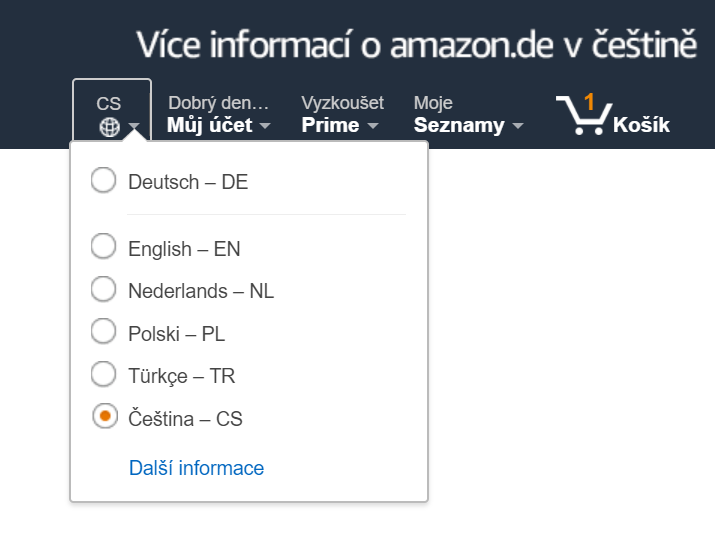Open the Můj účet account menu

(219, 114)
